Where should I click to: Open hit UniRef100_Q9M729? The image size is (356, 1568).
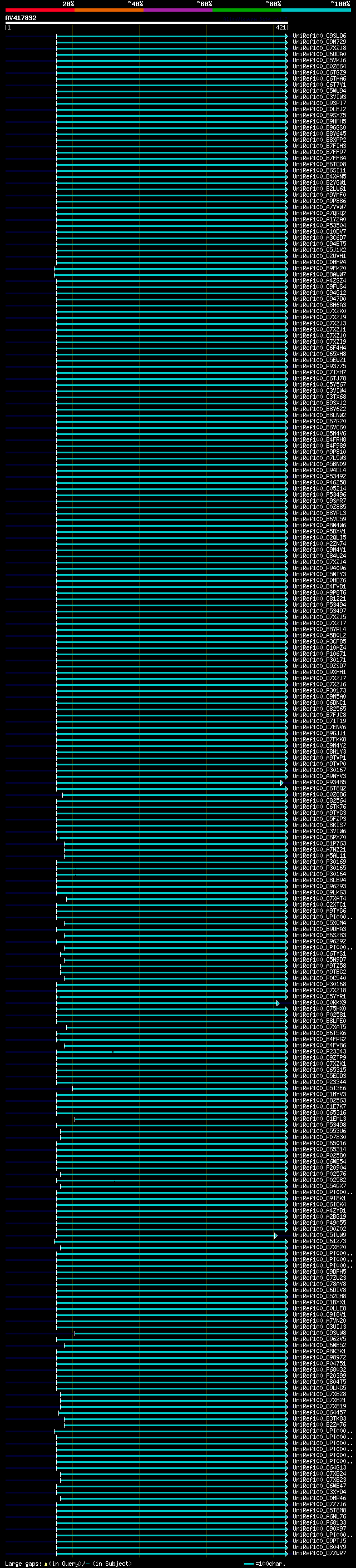coord(319,42)
